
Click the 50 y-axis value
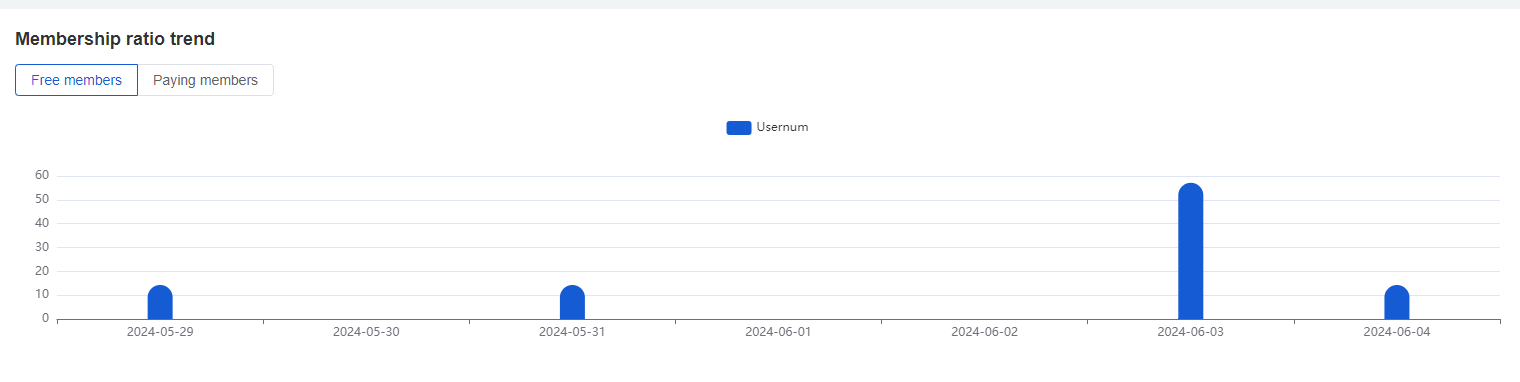[x=42, y=199]
